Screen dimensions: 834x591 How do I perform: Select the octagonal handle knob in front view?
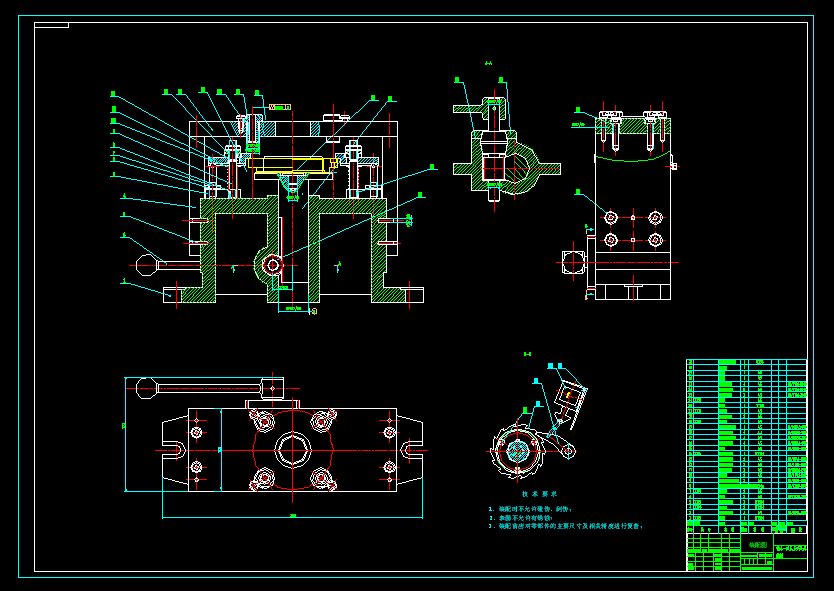(x=146, y=265)
